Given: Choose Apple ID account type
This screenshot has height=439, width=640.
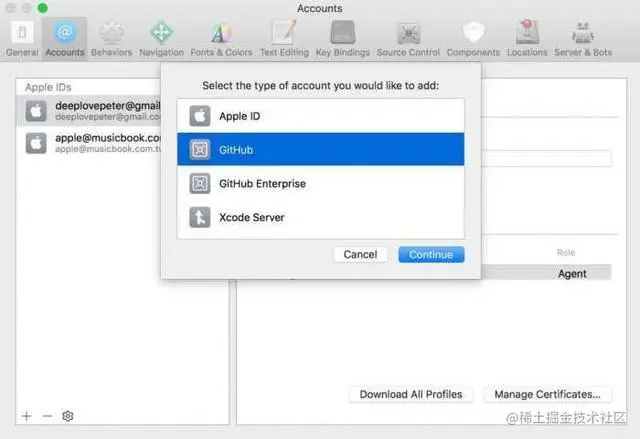Looking at the screenshot, I should tap(321, 116).
